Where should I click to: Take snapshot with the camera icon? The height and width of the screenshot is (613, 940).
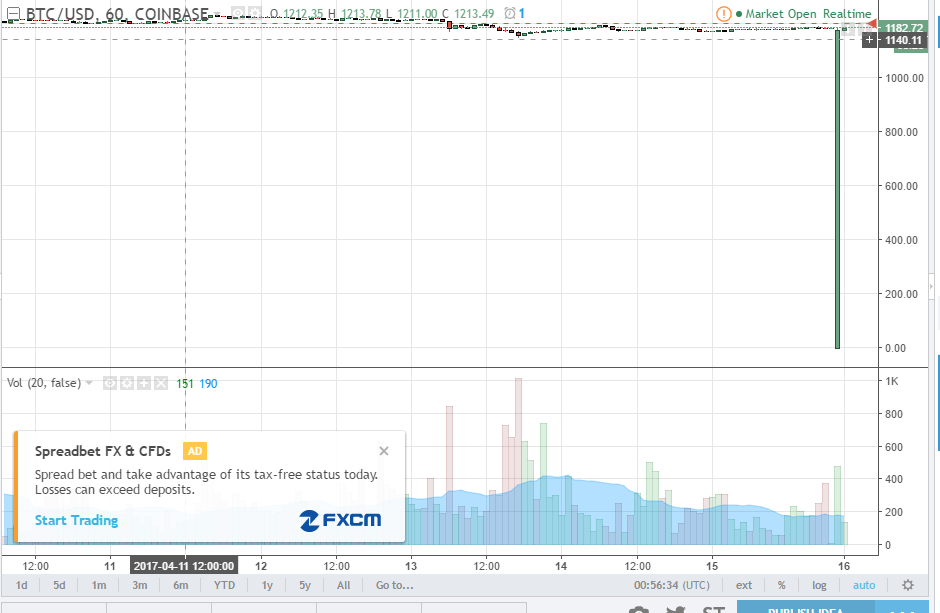click(639, 609)
